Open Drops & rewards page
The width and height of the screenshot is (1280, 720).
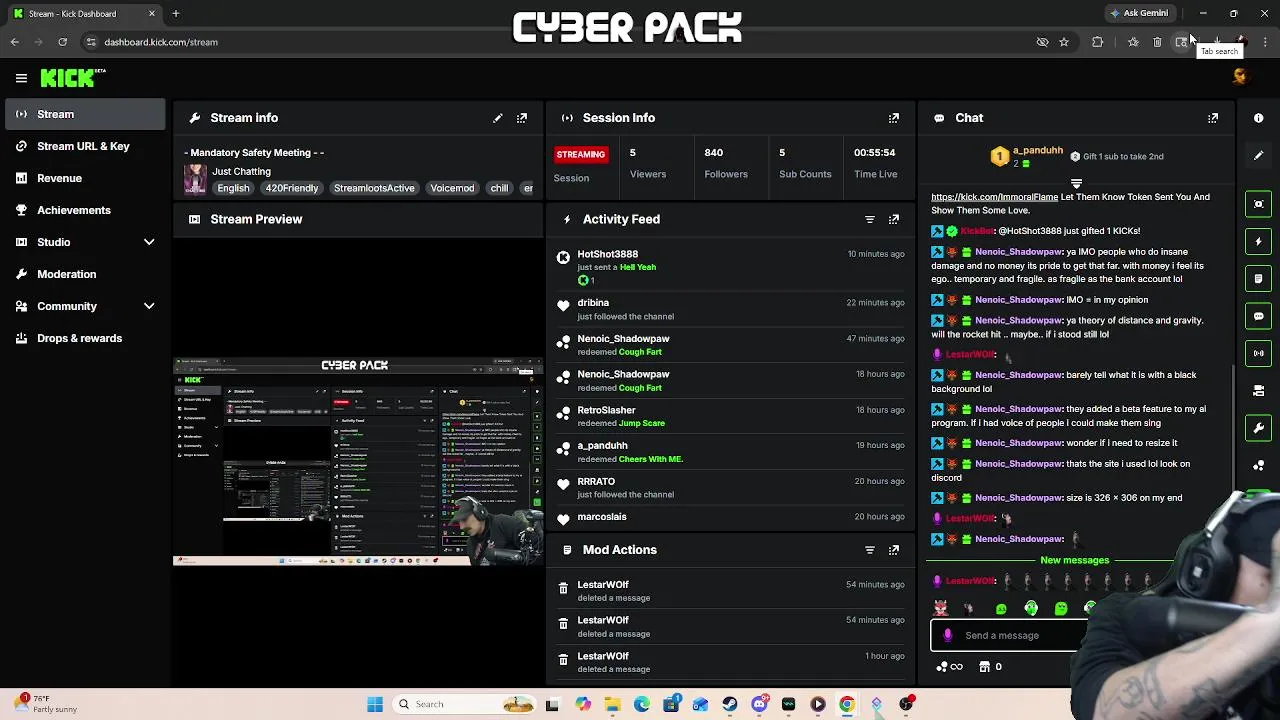tap(84, 338)
